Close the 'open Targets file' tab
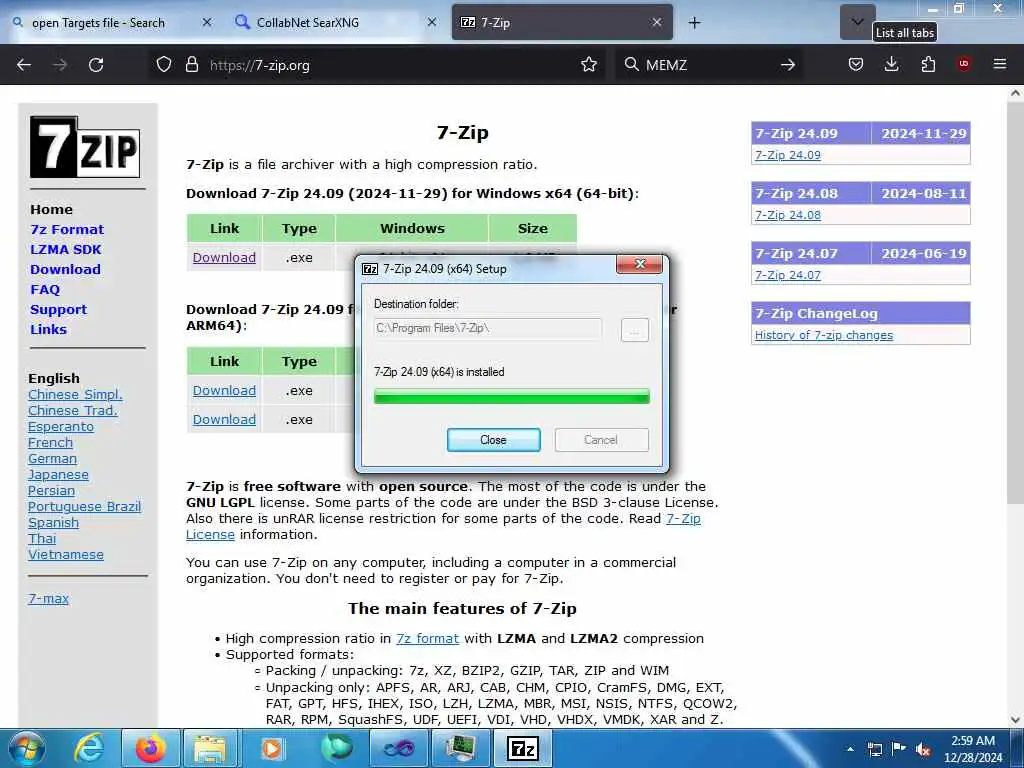Image resolution: width=1024 pixels, height=768 pixels. pos(206,22)
